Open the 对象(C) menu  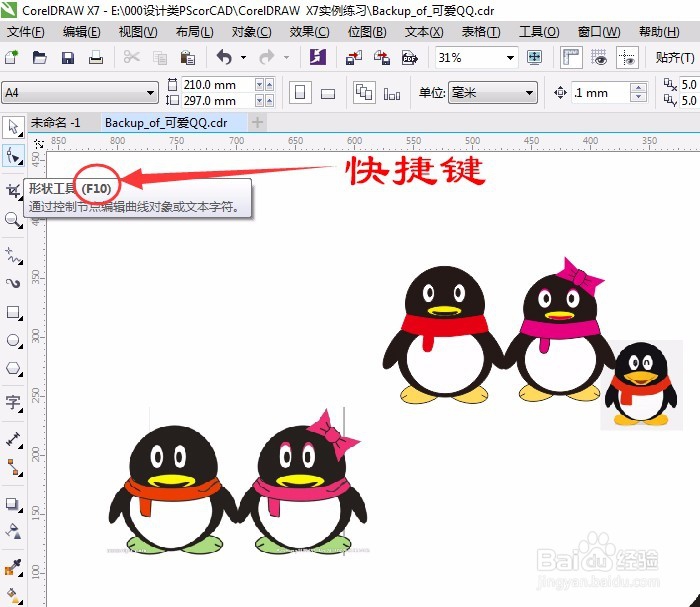pos(251,32)
